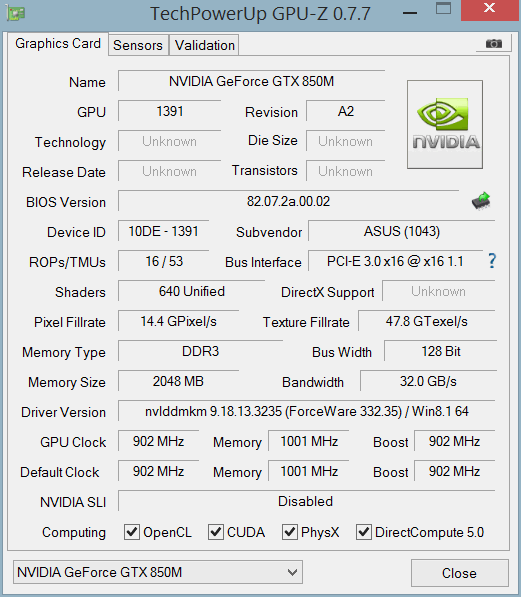Image resolution: width=521 pixels, height=597 pixels.
Task: Take a screenshot with the camera icon
Action: pos(494,43)
